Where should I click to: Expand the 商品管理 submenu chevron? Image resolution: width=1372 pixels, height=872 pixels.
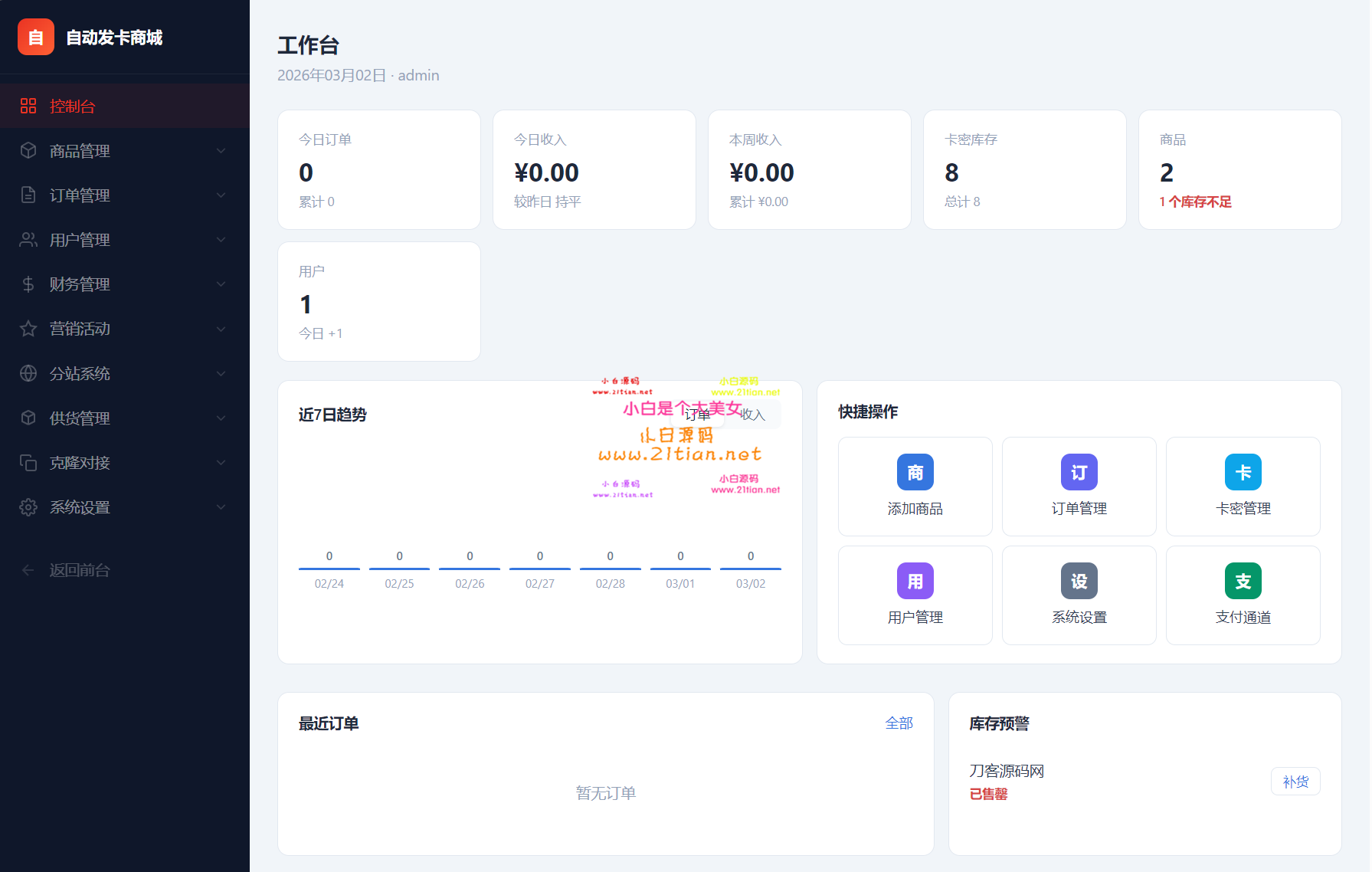coord(221,151)
